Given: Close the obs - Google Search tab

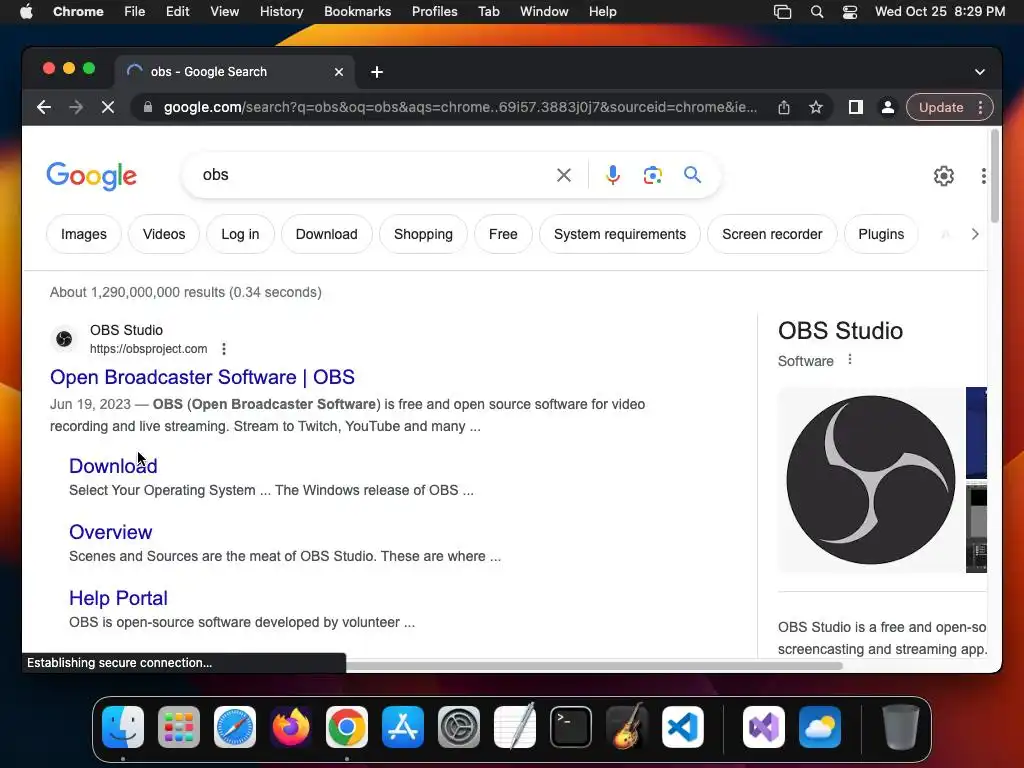Looking at the screenshot, I should pyautogui.click(x=339, y=72).
